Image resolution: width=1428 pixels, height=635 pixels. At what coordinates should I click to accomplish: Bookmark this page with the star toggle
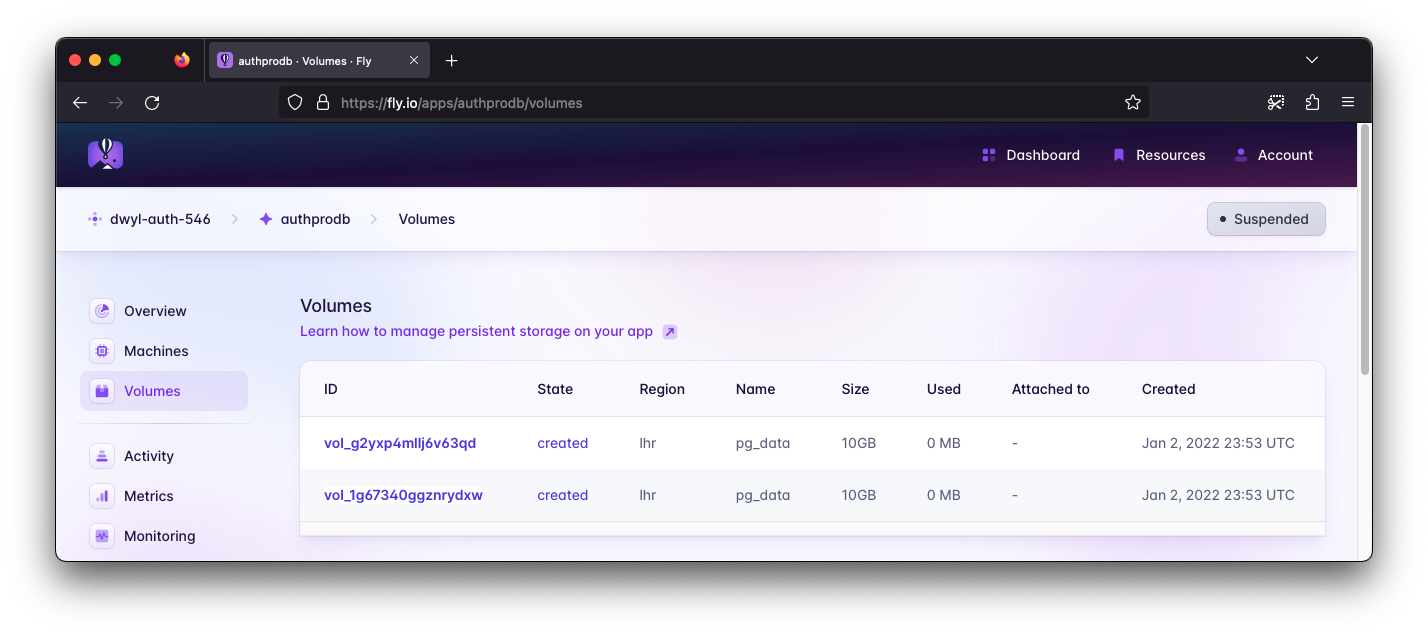1133,102
